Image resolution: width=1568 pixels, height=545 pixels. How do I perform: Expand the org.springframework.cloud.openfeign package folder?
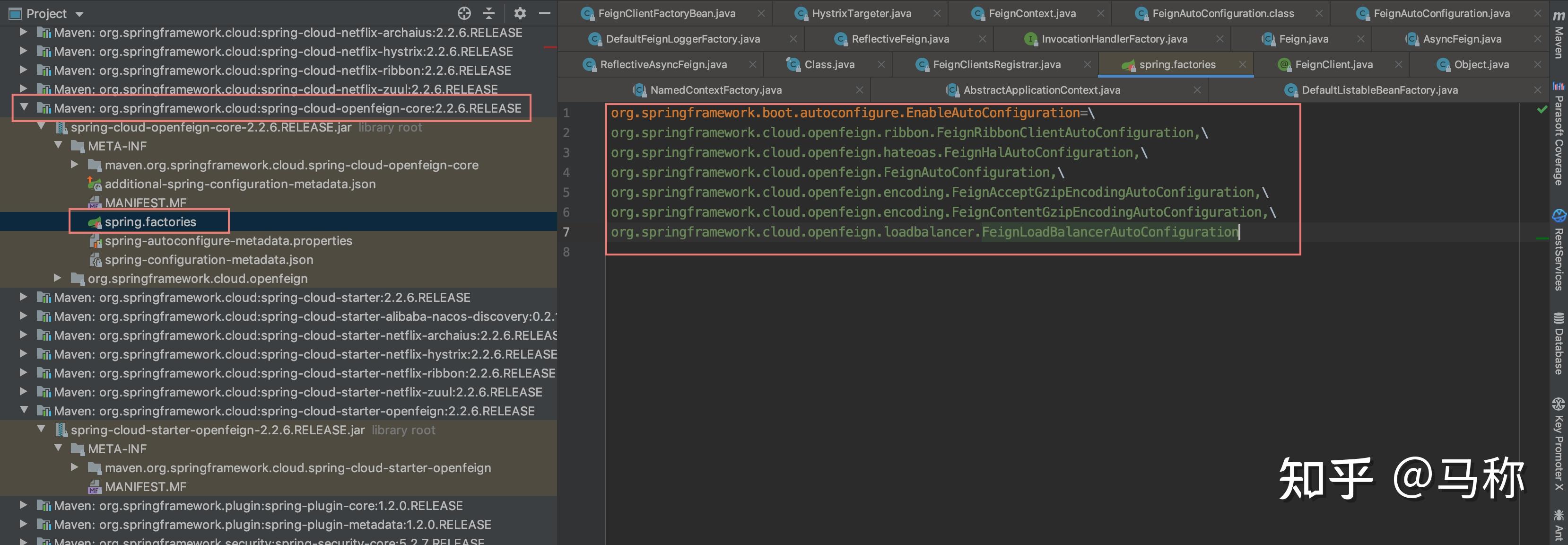coord(58,278)
